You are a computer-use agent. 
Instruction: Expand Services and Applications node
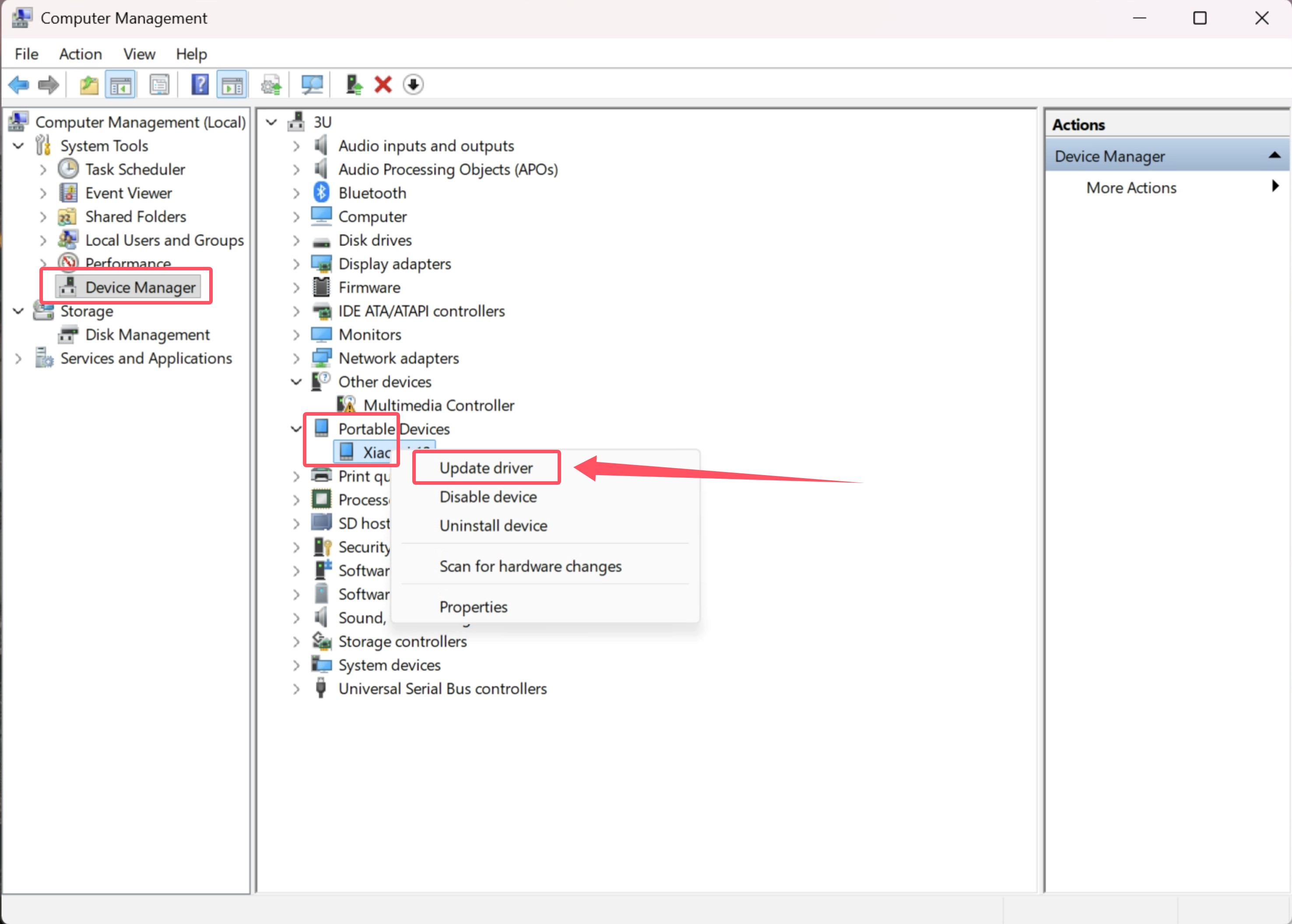[x=18, y=358]
